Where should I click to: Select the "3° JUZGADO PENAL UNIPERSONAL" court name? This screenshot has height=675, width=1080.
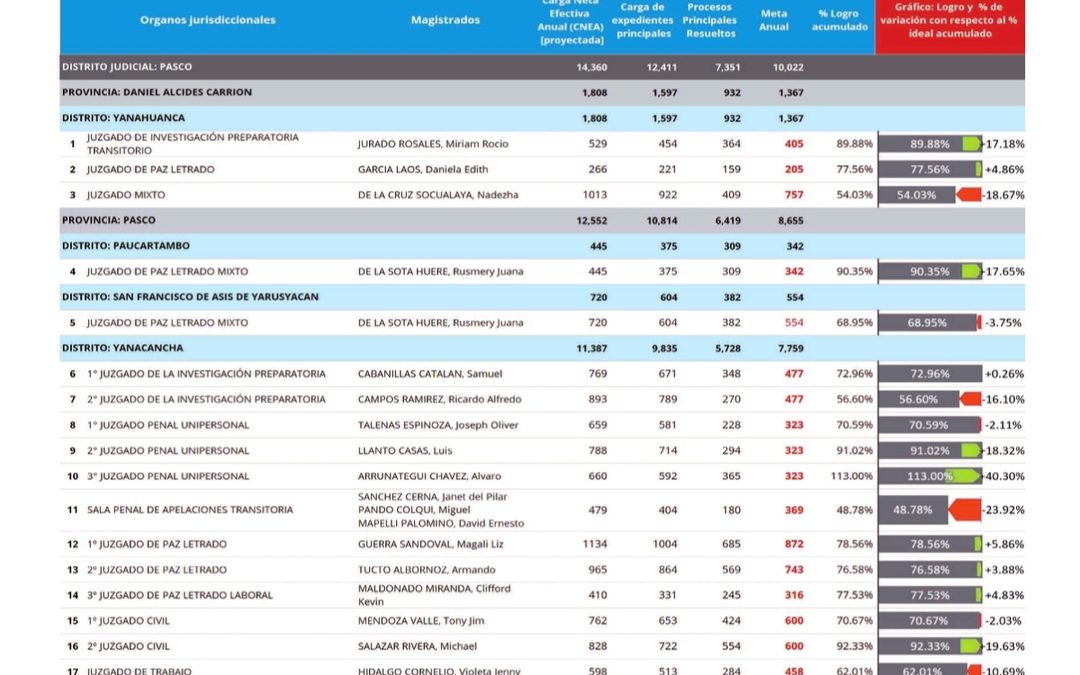point(168,476)
